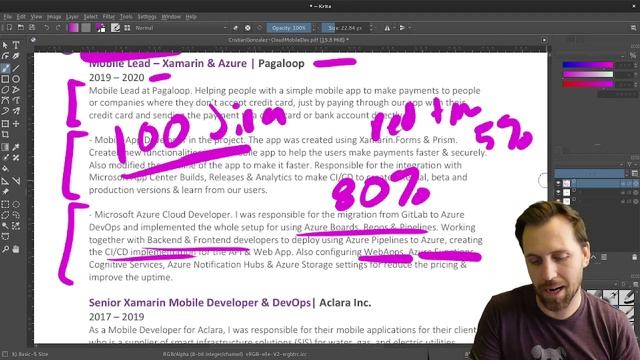Select the Polygon tool

point(5,89)
